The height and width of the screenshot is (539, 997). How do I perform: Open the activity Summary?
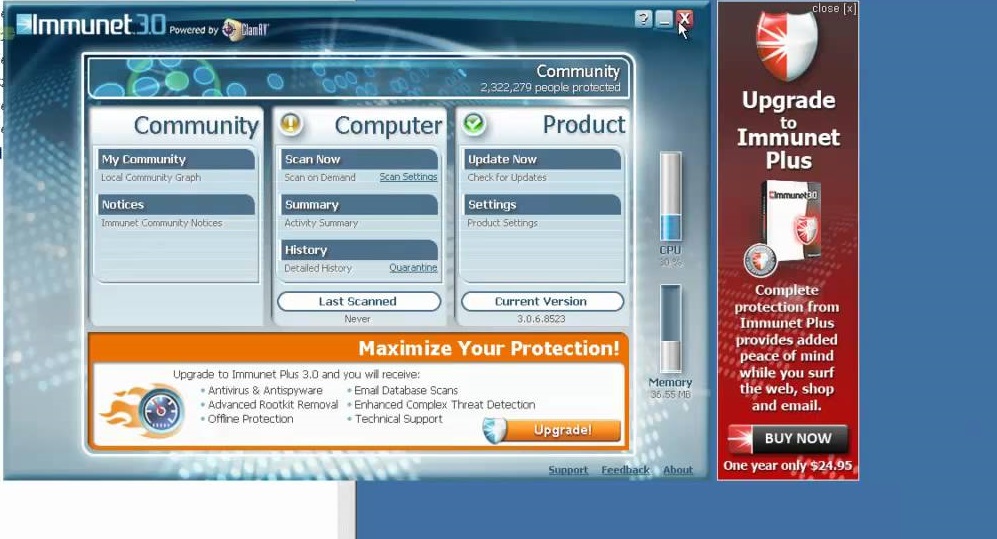[359, 205]
